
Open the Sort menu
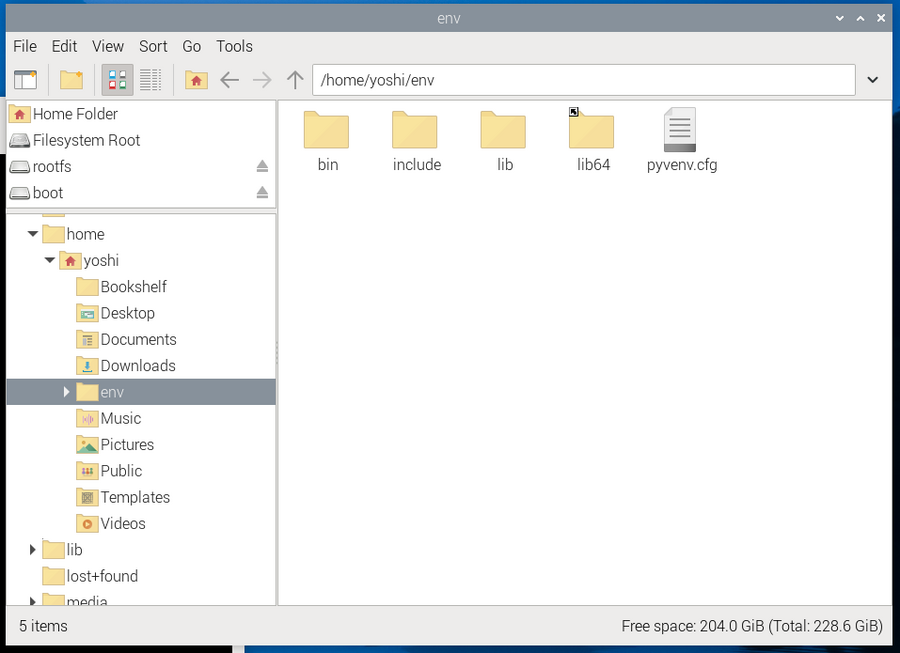point(153,46)
